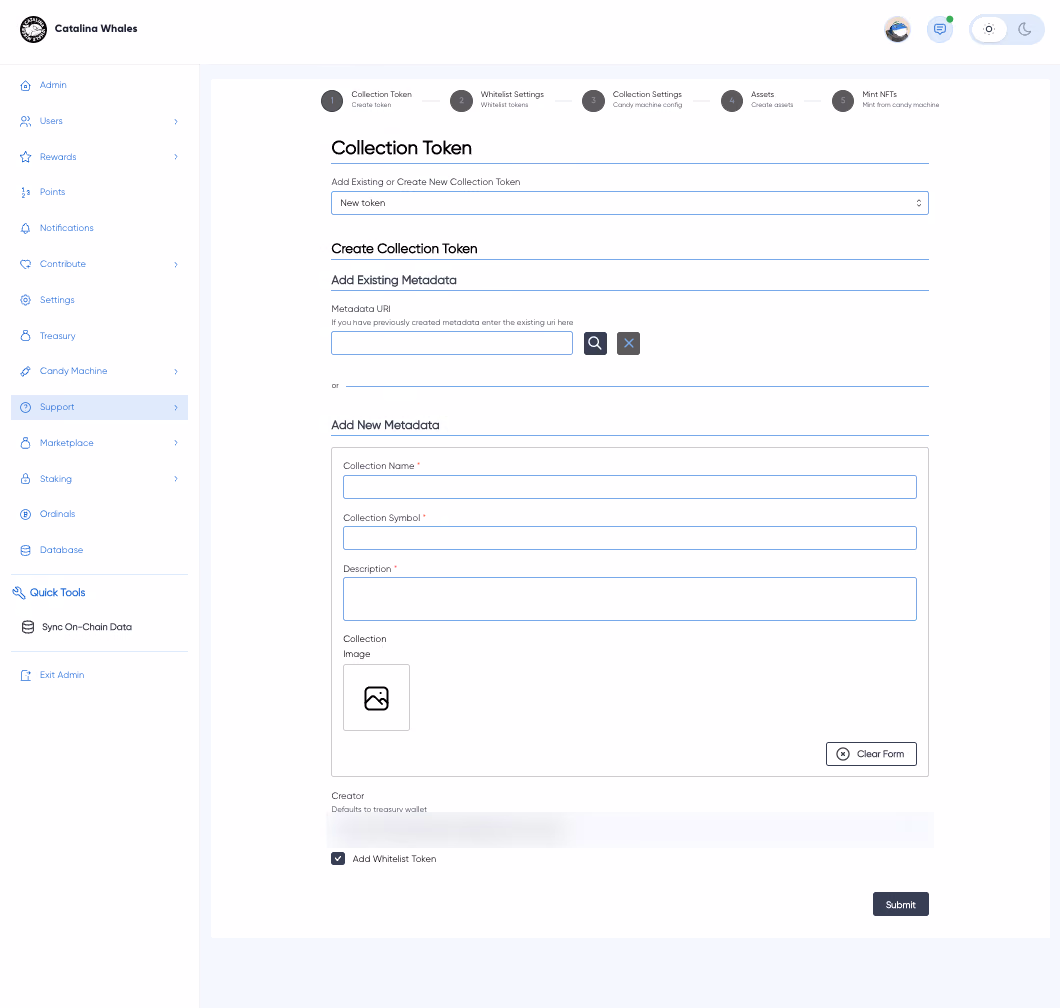Switch to light mode sun icon

(x=988, y=29)
